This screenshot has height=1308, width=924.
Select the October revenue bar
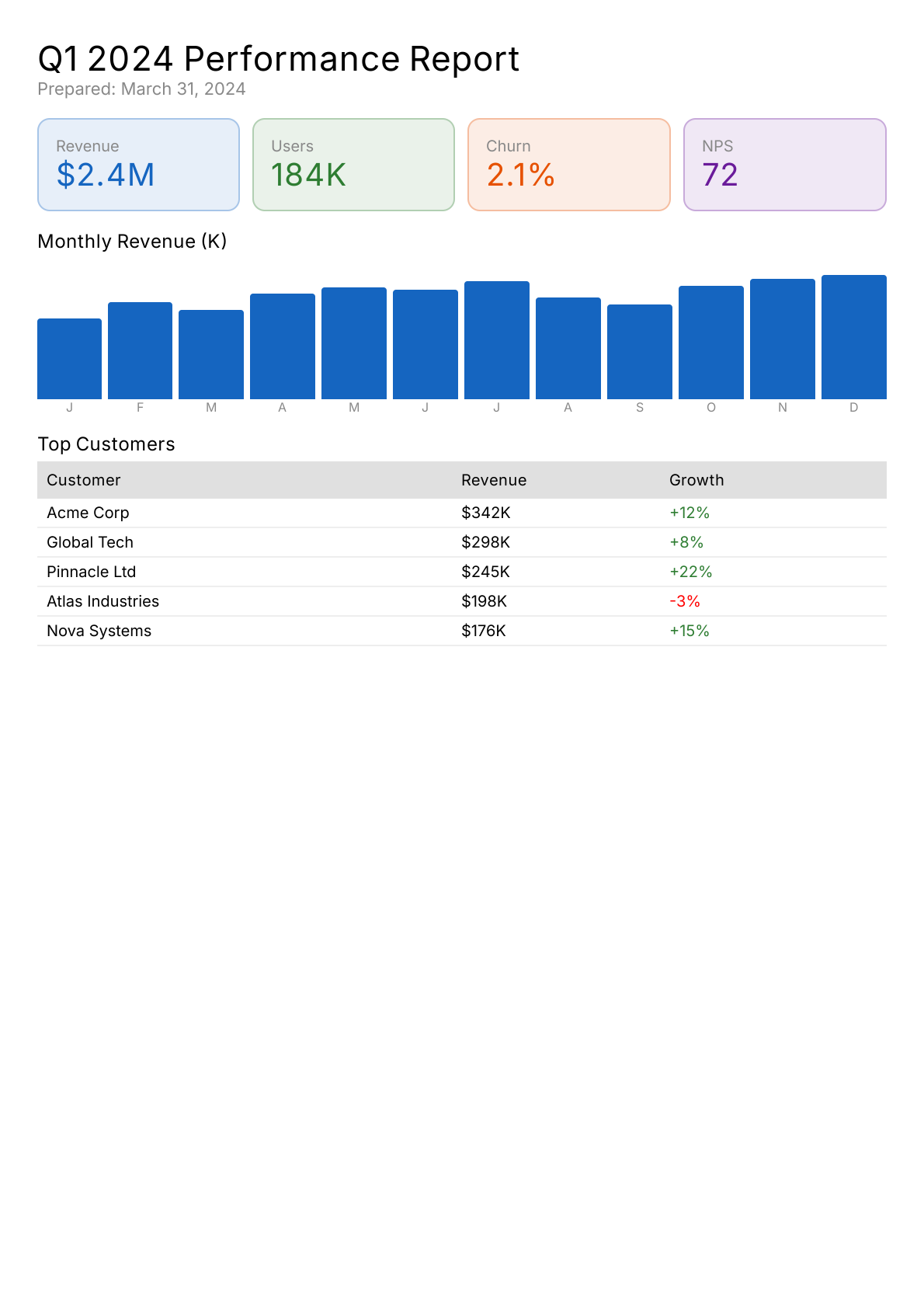710,343
